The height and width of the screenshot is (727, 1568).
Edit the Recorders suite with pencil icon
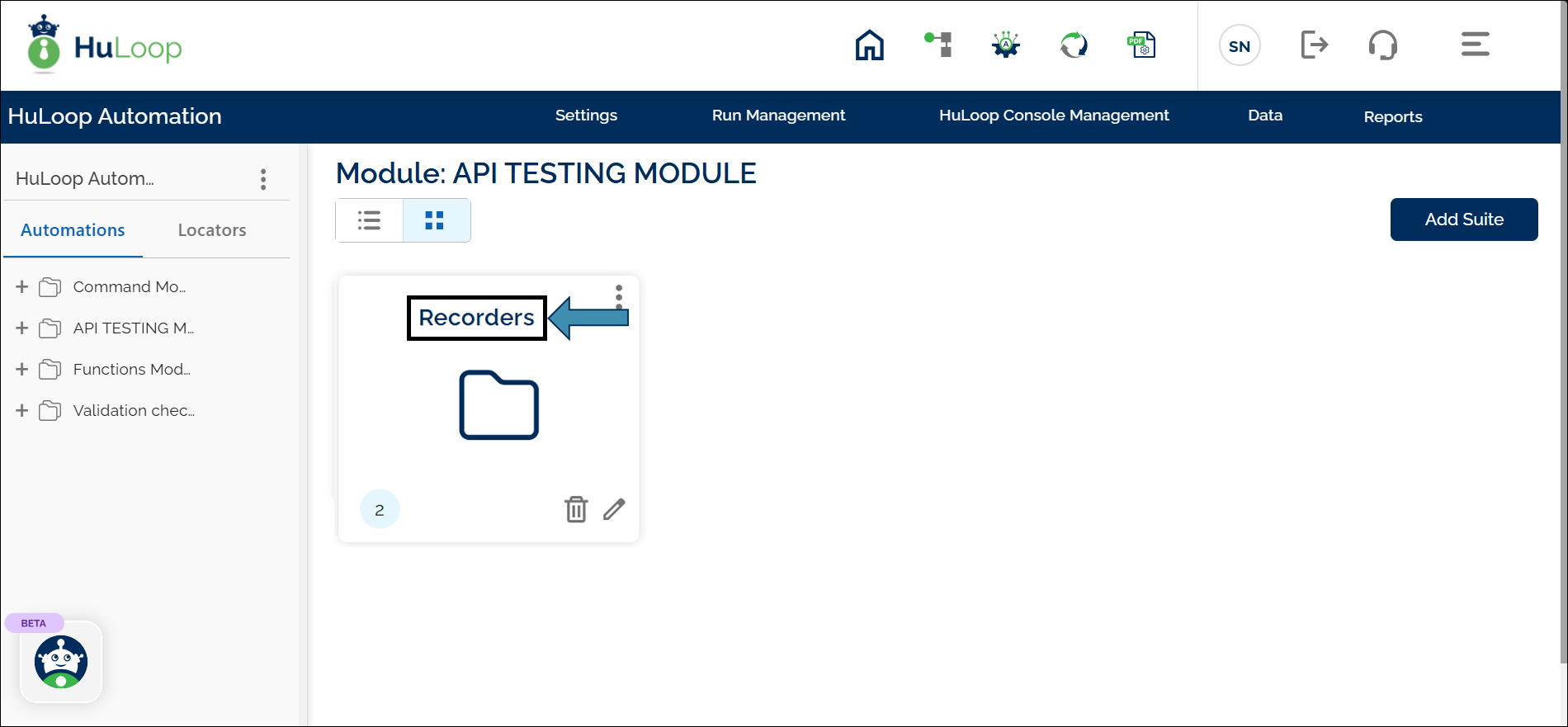(614, 509)
